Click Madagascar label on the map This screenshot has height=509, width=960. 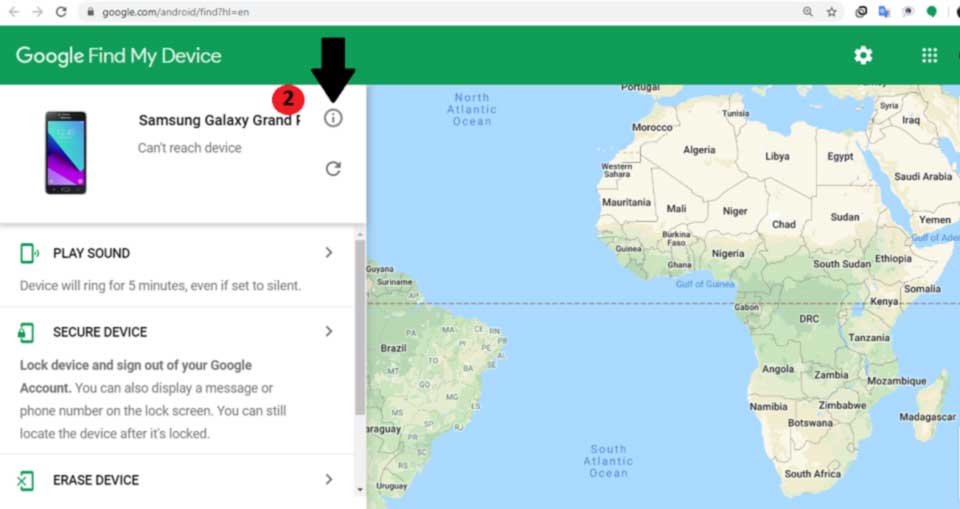[928, 417]
